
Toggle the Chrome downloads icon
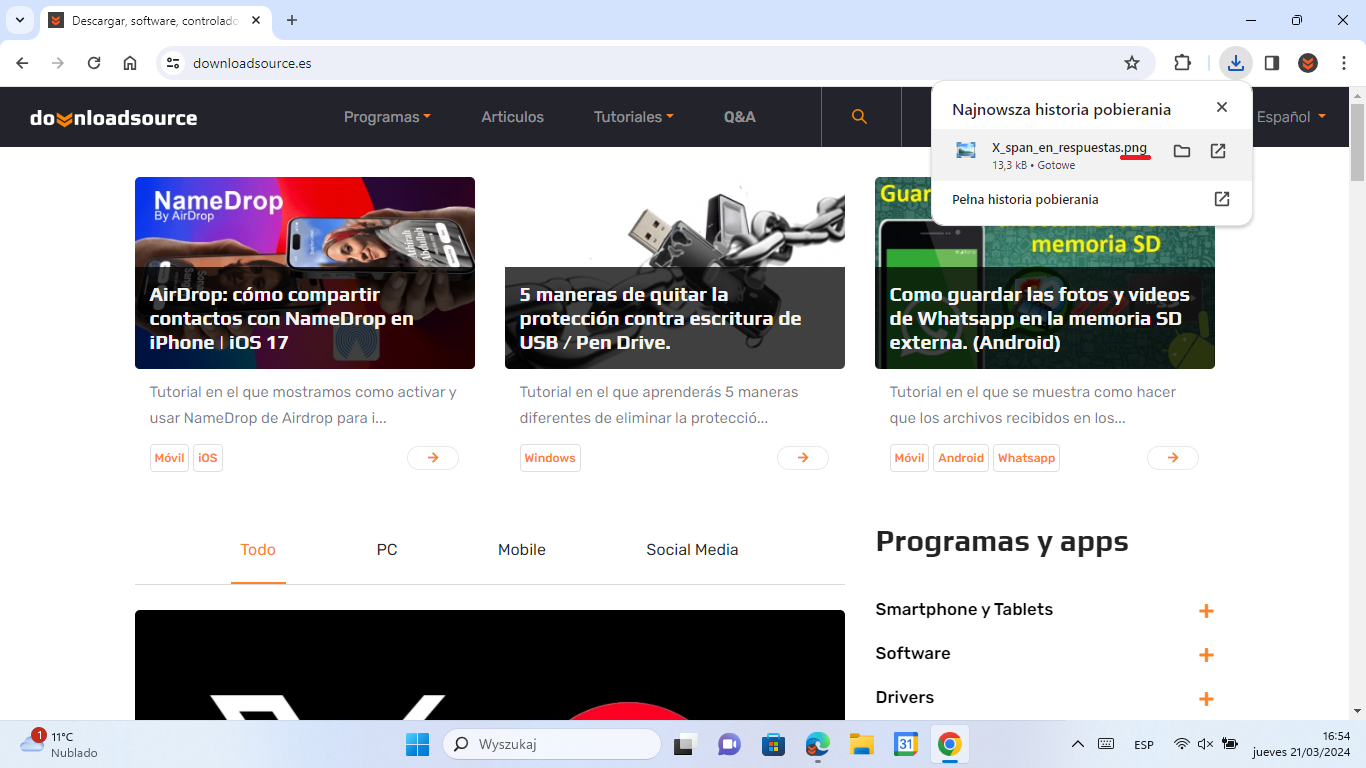pos(1236,63)
